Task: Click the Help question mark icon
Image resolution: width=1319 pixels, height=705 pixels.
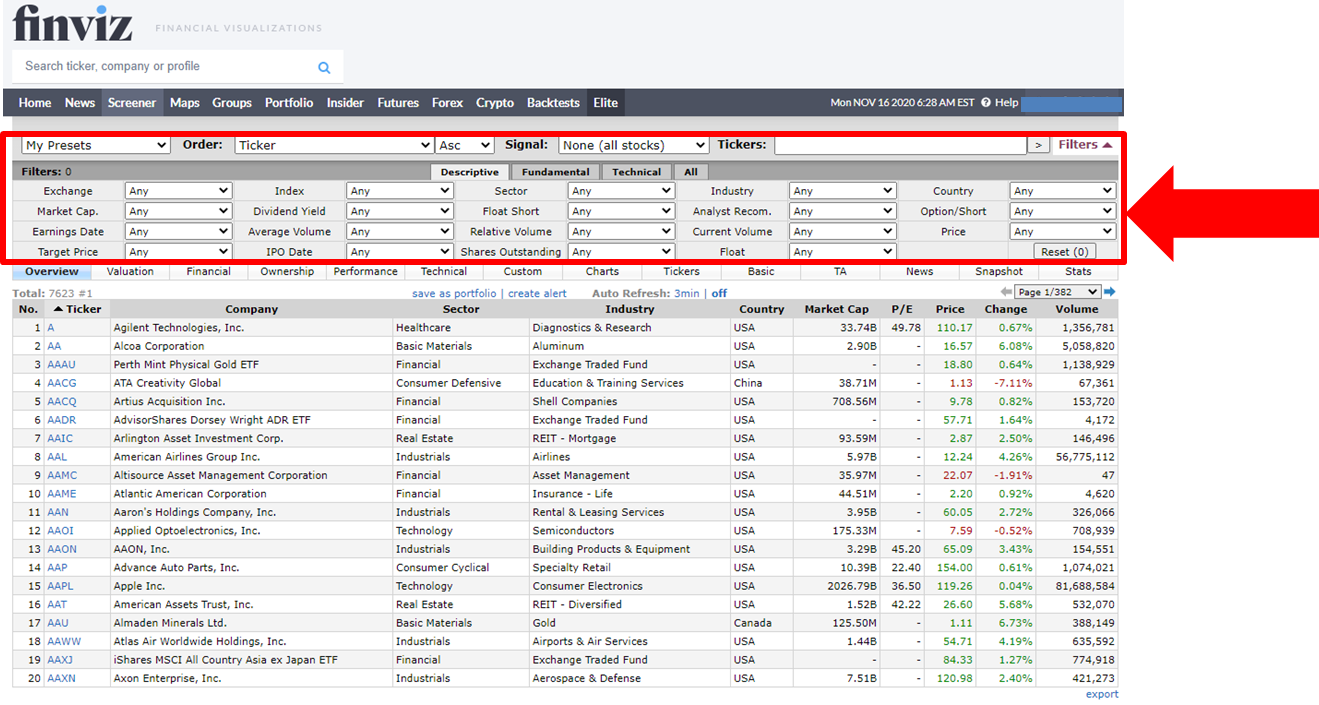Action: pyautogui.click(x=985, y=103)
